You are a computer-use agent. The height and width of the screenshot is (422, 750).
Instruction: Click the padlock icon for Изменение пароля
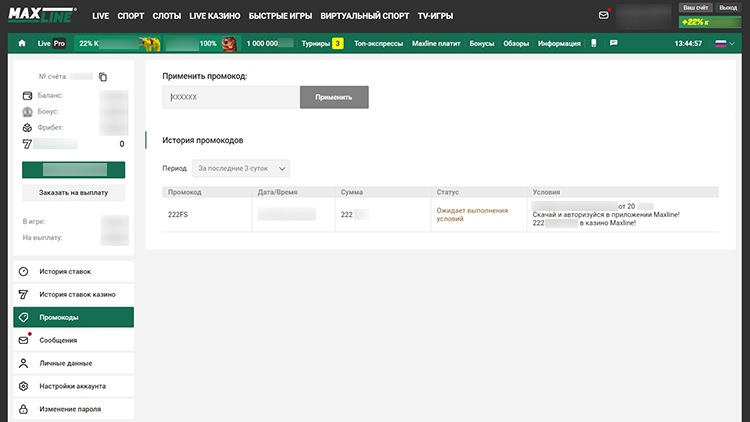(24, 409)
